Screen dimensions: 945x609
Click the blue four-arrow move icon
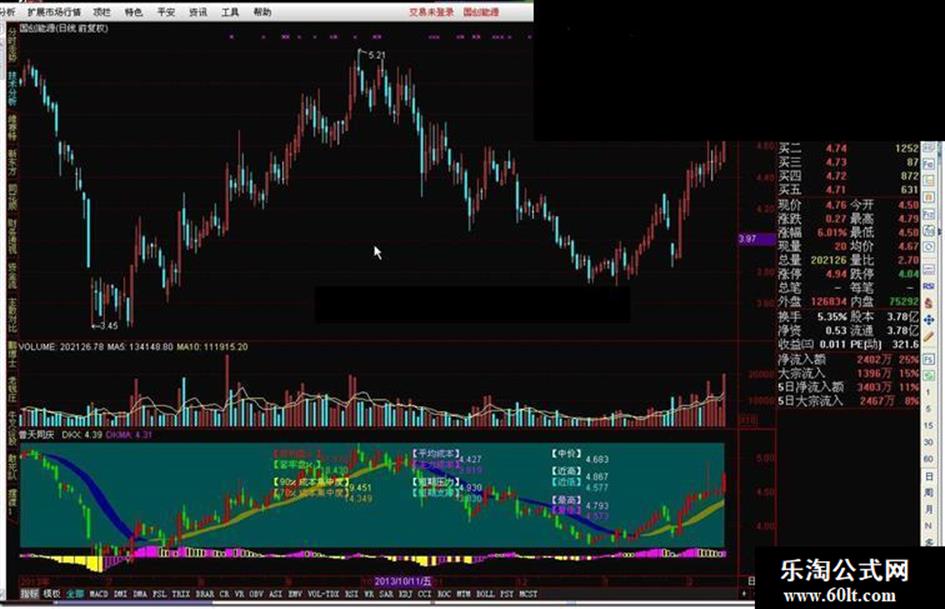pyautogui.click(x=928, y=320)
